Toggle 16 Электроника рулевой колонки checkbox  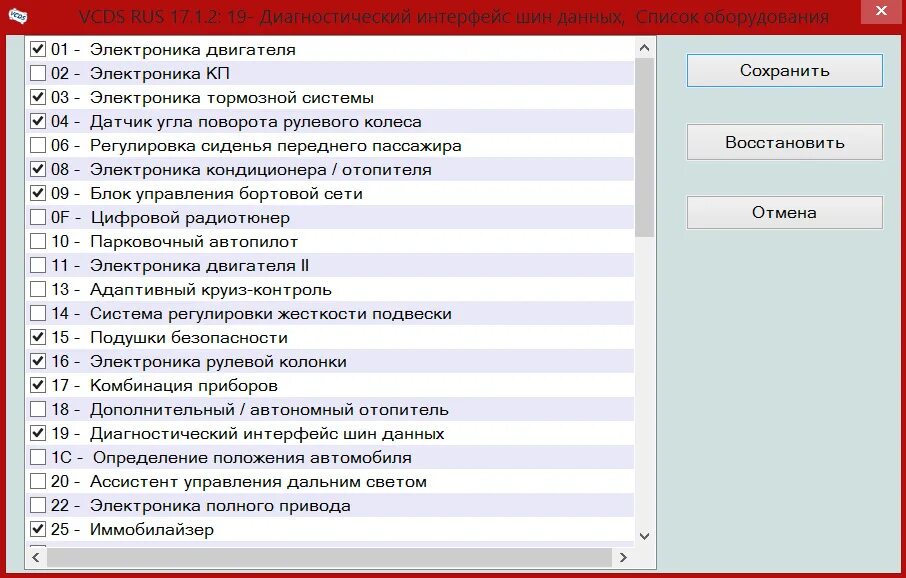click(x=38, y=361)
